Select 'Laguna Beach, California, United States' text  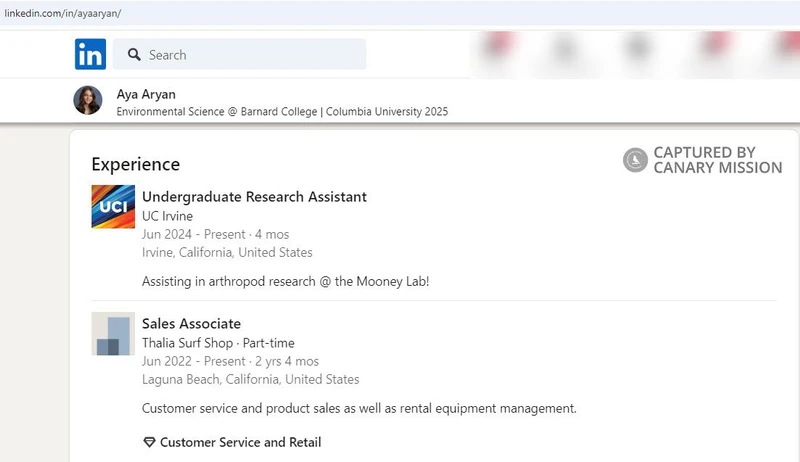(251, 379)
